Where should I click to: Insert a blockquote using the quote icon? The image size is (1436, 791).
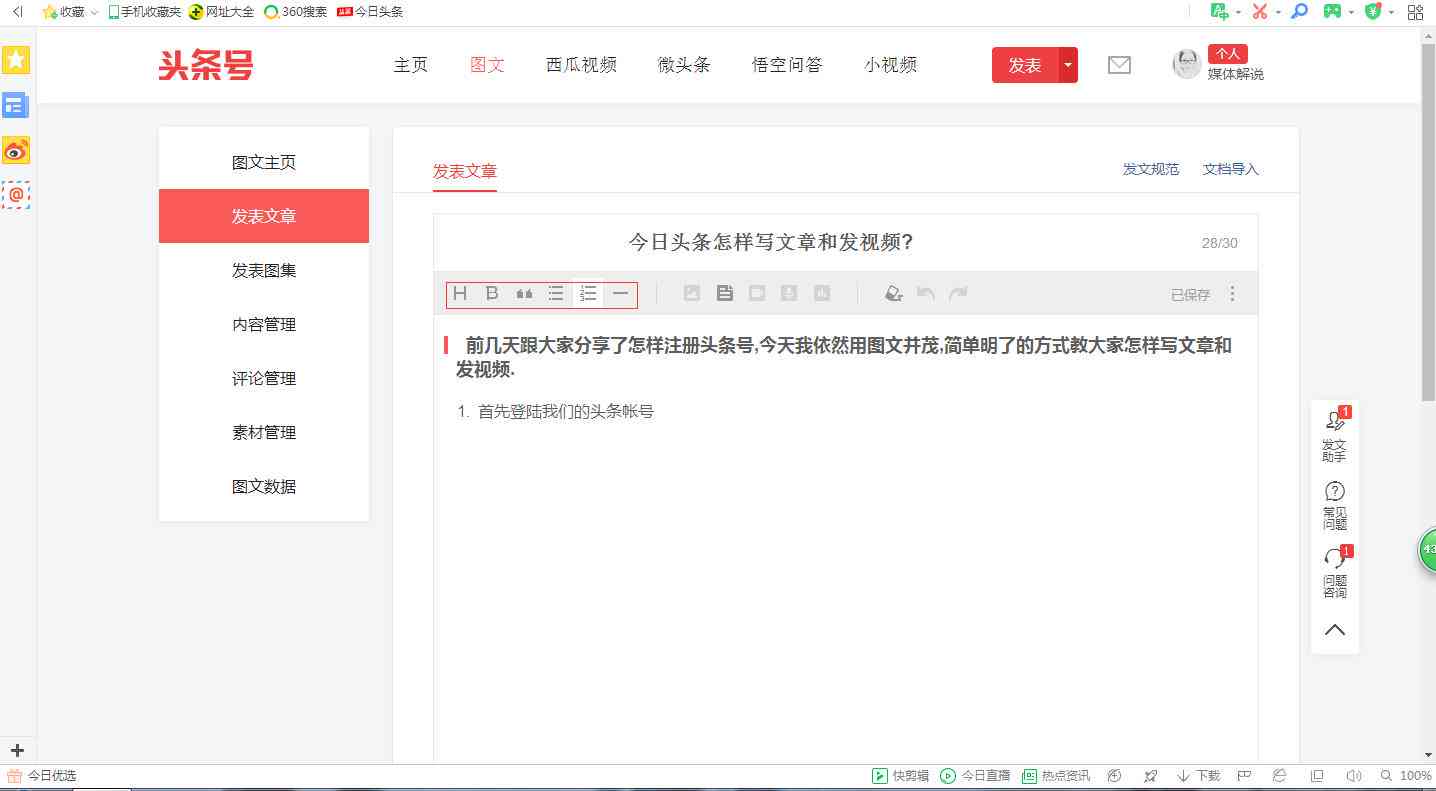click(524, 293)
